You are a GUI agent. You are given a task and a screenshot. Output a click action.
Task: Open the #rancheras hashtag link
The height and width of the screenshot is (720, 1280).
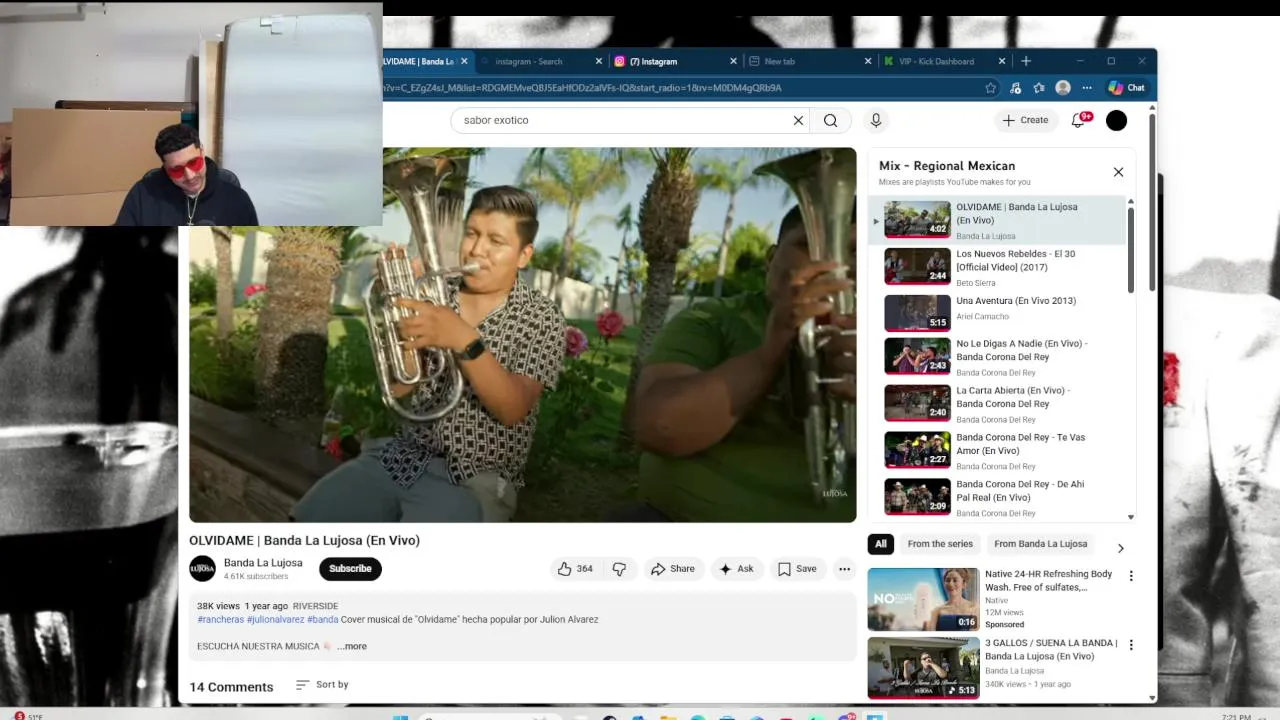point(220,620)
